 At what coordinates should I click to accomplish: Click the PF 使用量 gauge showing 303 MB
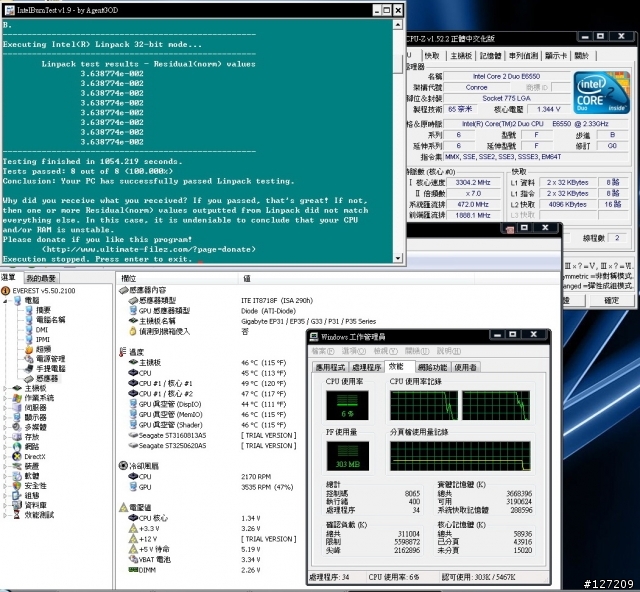[347, 456]
